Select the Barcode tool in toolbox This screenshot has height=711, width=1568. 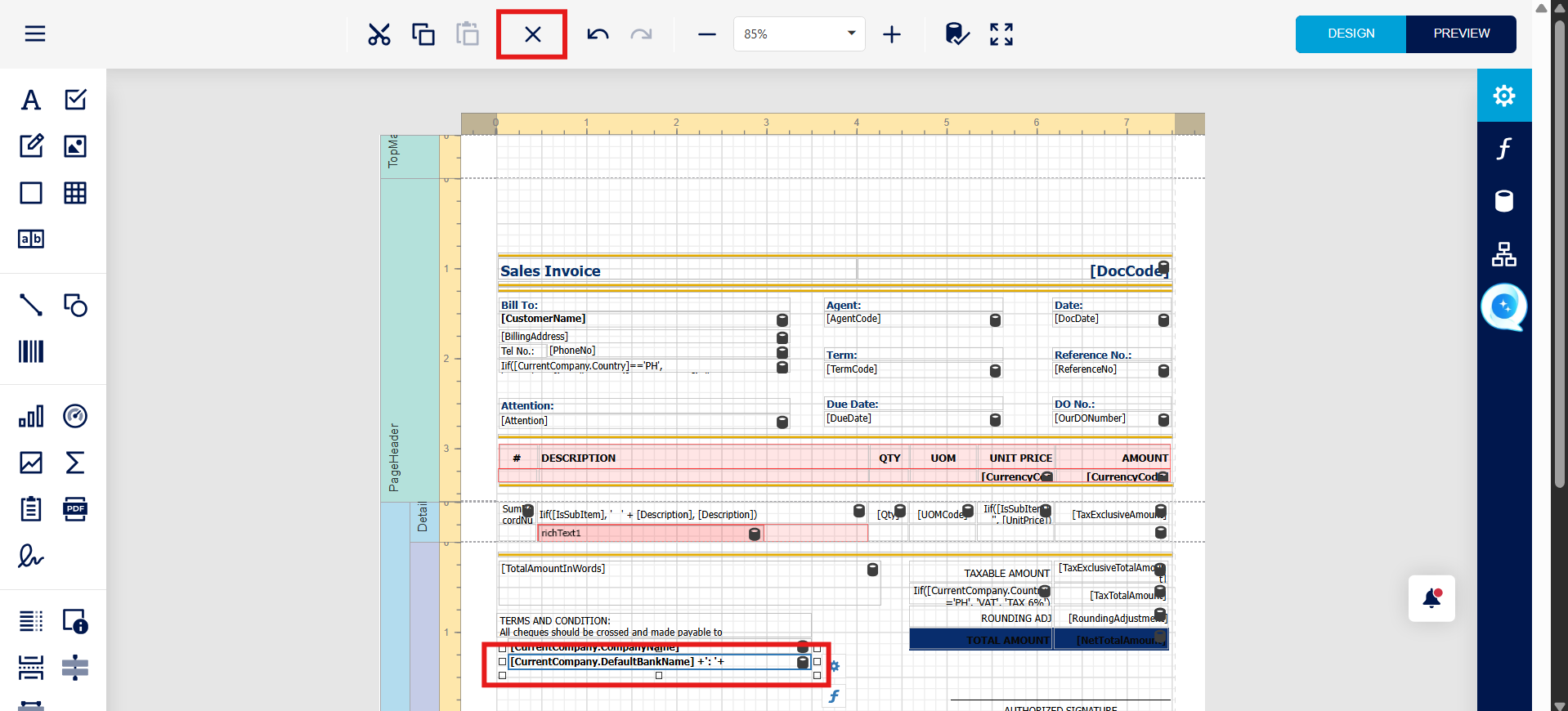(x=31, y=351)
